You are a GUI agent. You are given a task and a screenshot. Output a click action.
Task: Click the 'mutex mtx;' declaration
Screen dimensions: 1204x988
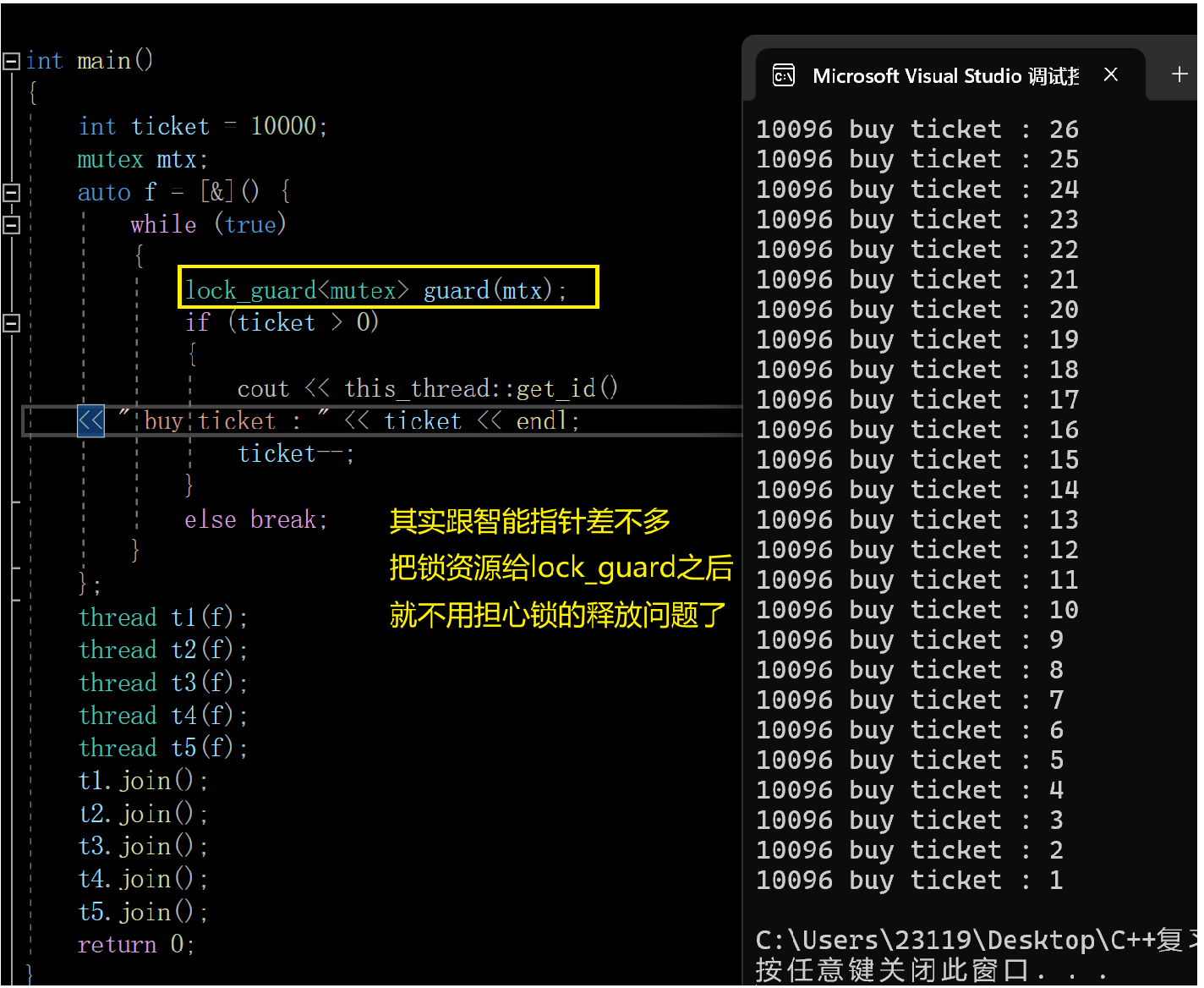tap(142, 160)
